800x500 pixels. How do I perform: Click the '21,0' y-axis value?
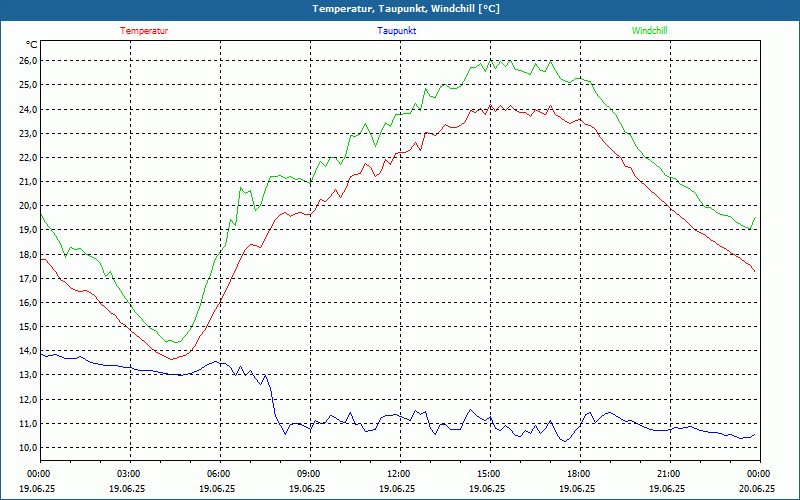tap(28, 182)
